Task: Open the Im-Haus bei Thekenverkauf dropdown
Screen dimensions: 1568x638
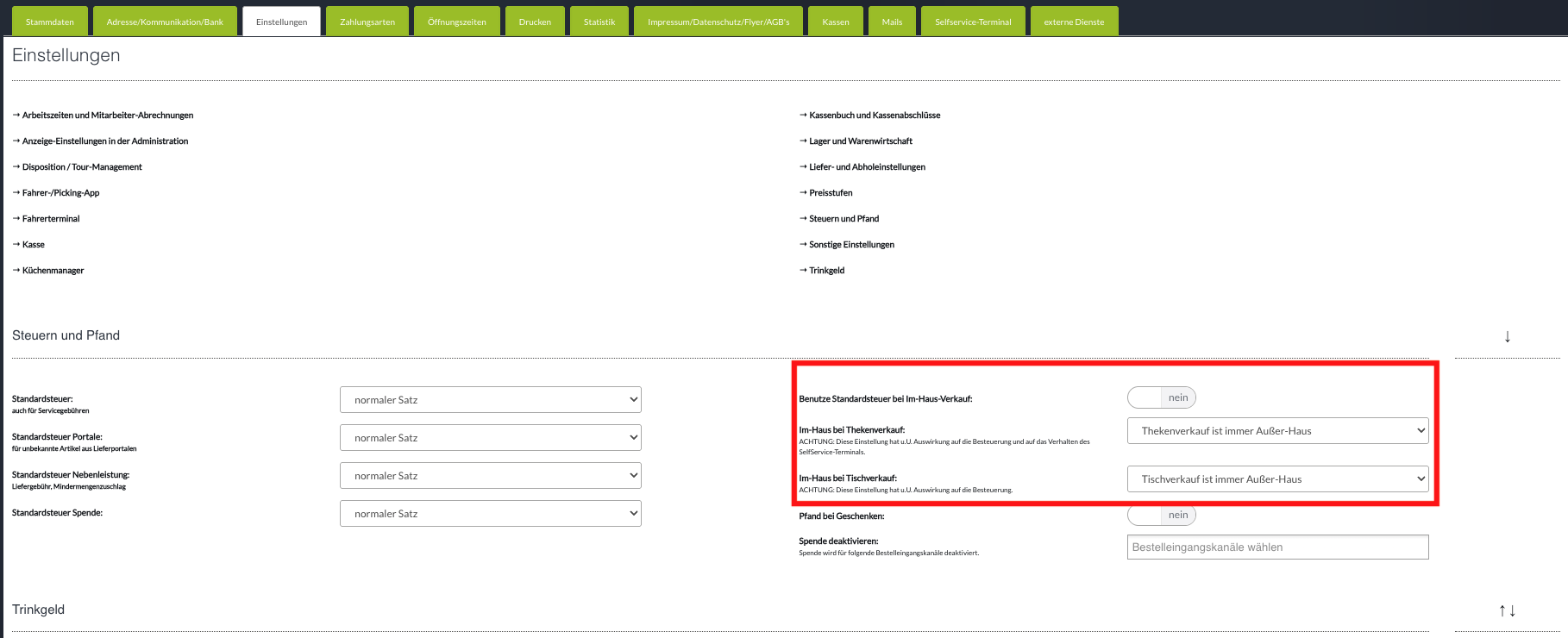Action: [x=1277, y=431]
